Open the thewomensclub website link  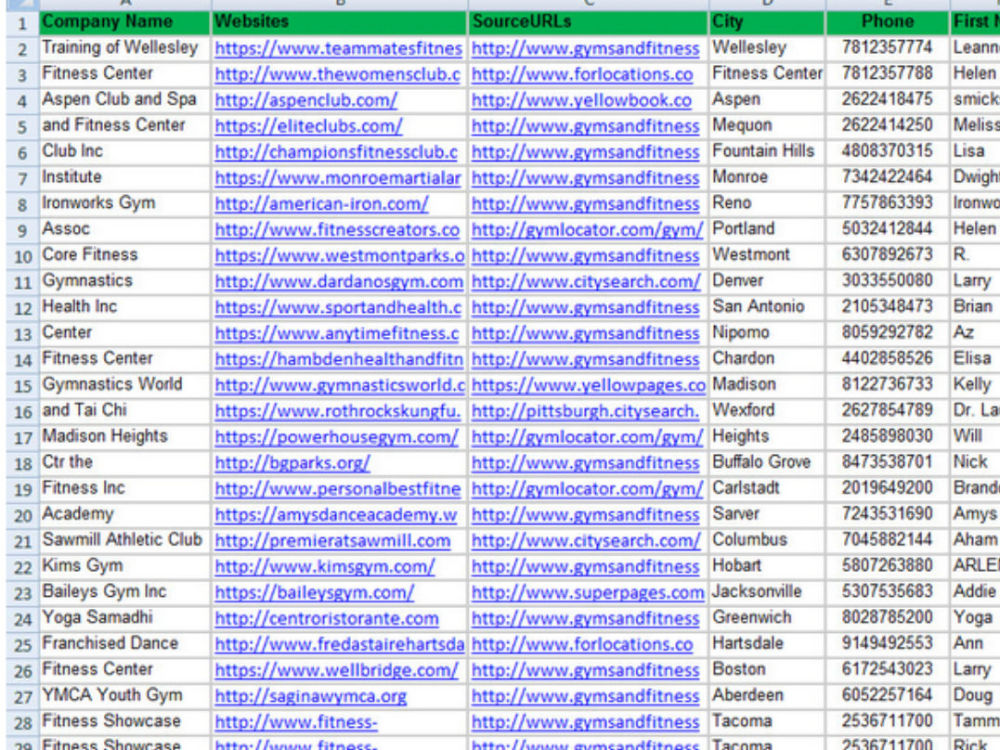click(x=337, y=74)
